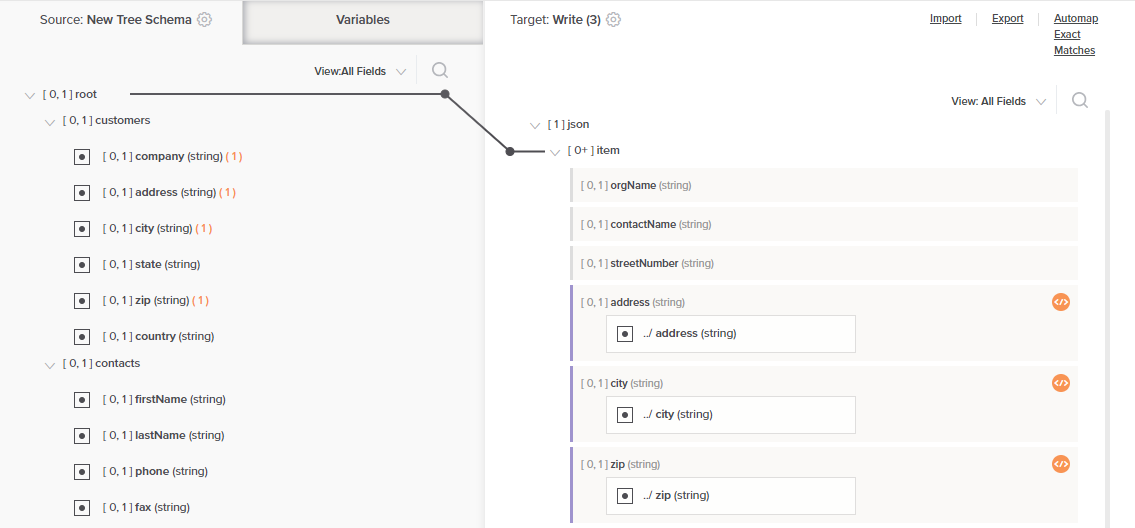Select the fax source field icon
This screenshot has width=1135, height=528.
pyautogui.click(x=82, y=508)
